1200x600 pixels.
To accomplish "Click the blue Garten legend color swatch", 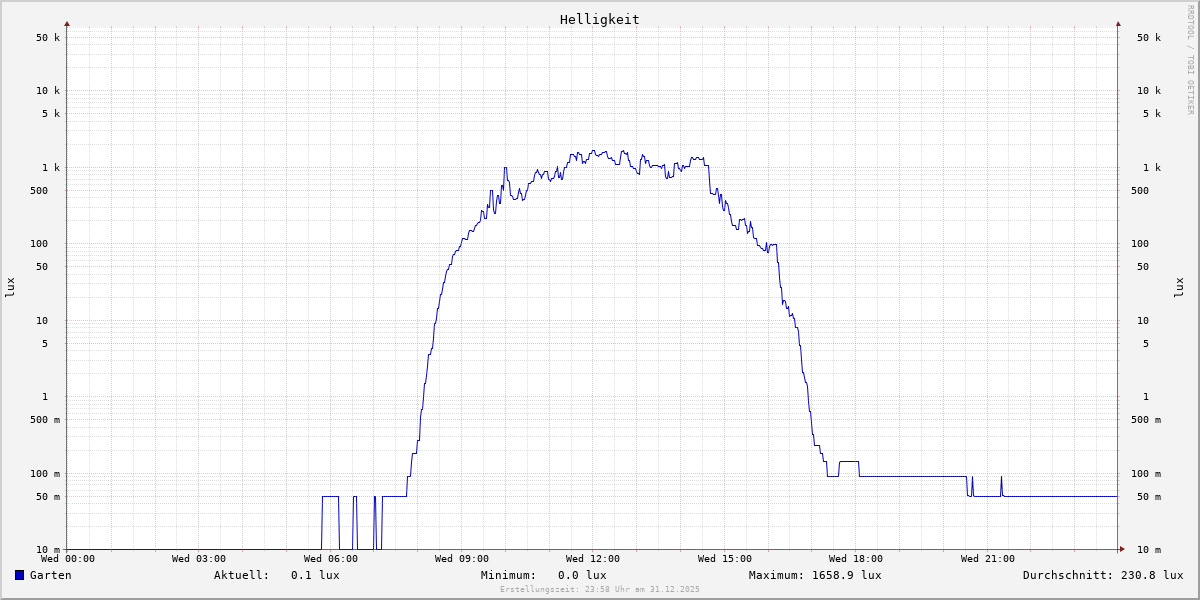I will tap(19, 575).
